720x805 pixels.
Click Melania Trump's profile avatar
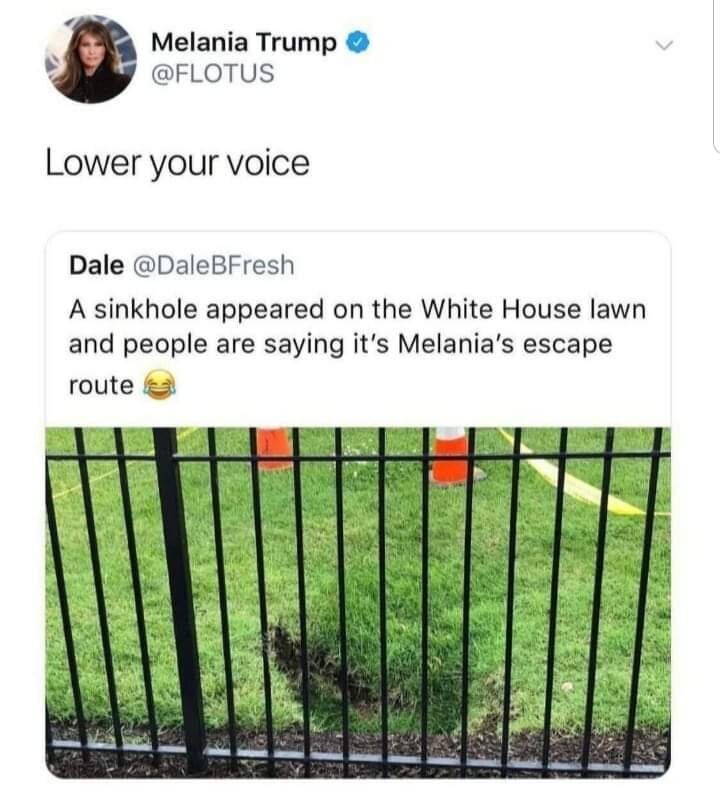click(x=91, y=59)
